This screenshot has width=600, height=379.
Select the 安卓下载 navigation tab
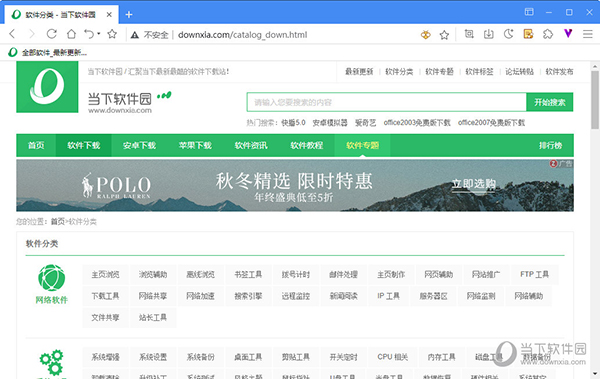[139, 145]
